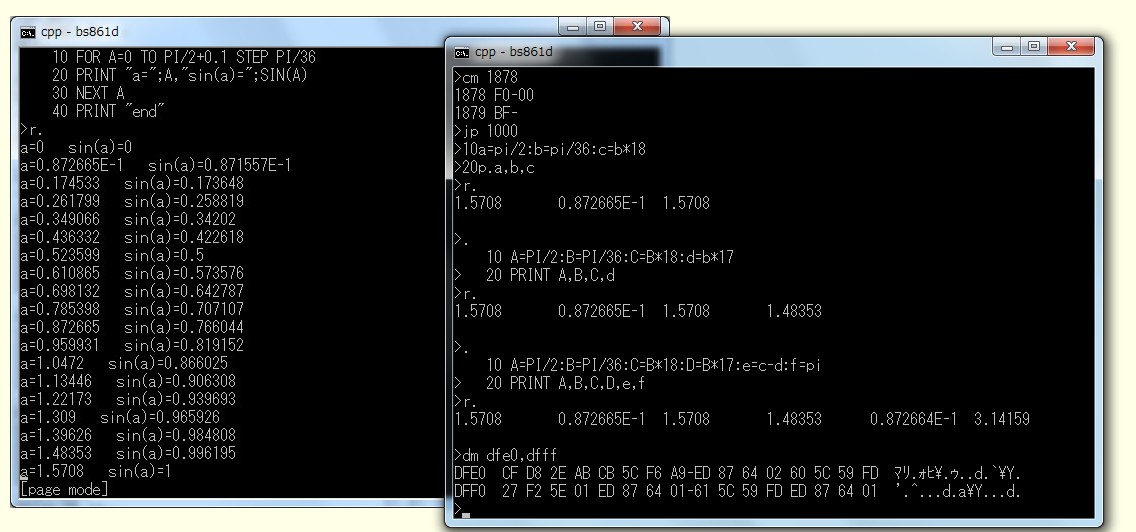Screen dimensions: 1136x532
Task: Click the output value '3.14159'
Action: (1002, 419)
